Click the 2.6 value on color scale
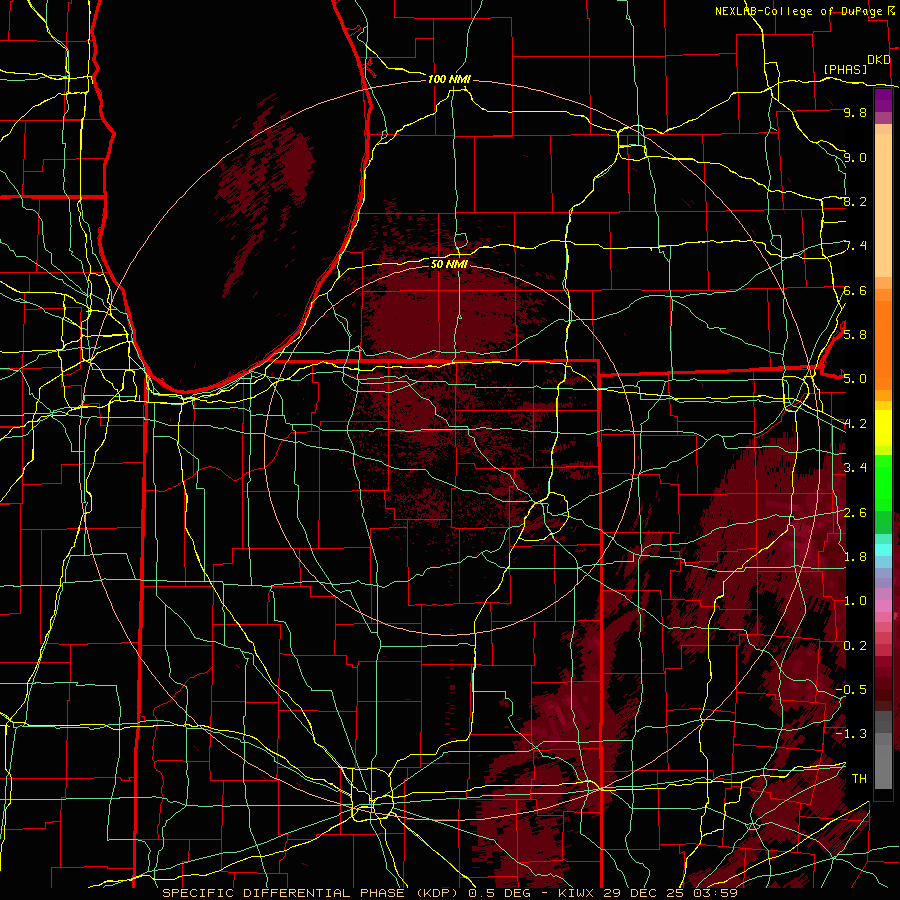This screenshot has width=900, height=900. pyautogui.click(x=855, y=513)
